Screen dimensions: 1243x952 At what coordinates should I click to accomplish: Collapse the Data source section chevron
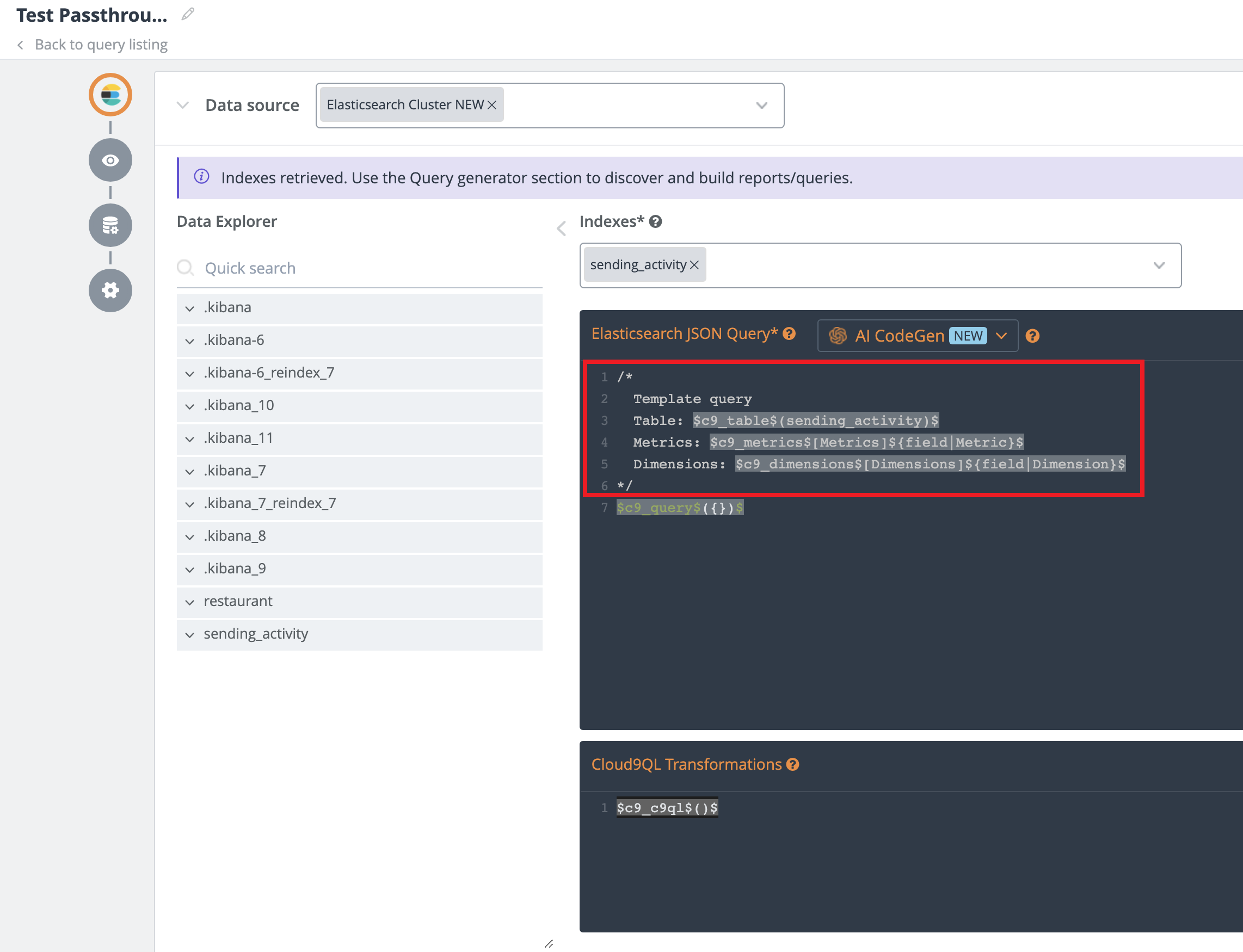tap(182, 106)
